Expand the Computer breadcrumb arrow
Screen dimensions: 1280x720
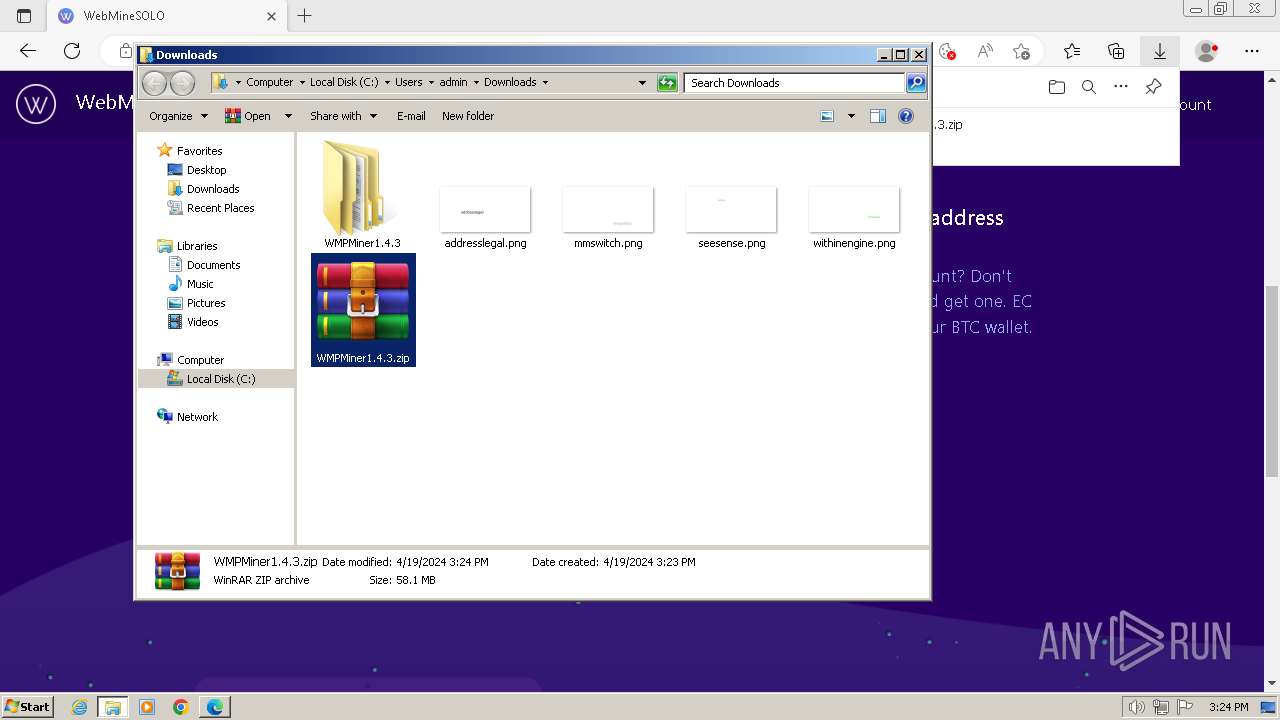coord(301,83)
